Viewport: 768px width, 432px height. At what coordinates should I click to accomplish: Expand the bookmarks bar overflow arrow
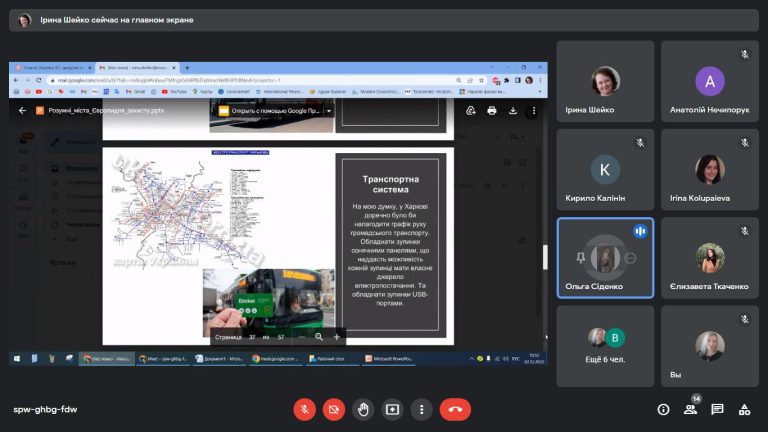tap(540, 92)
